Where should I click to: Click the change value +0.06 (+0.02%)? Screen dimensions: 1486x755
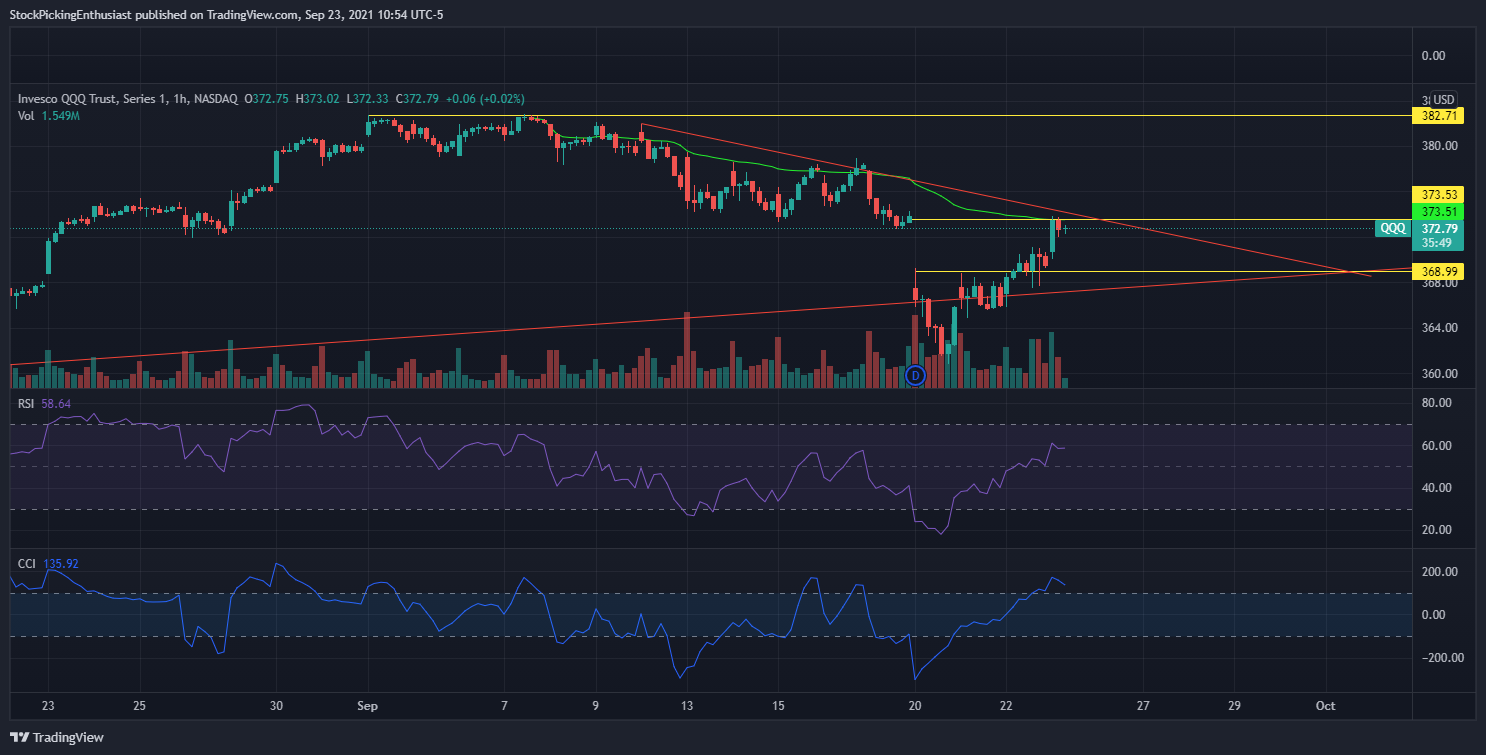(x=486, y=99)
